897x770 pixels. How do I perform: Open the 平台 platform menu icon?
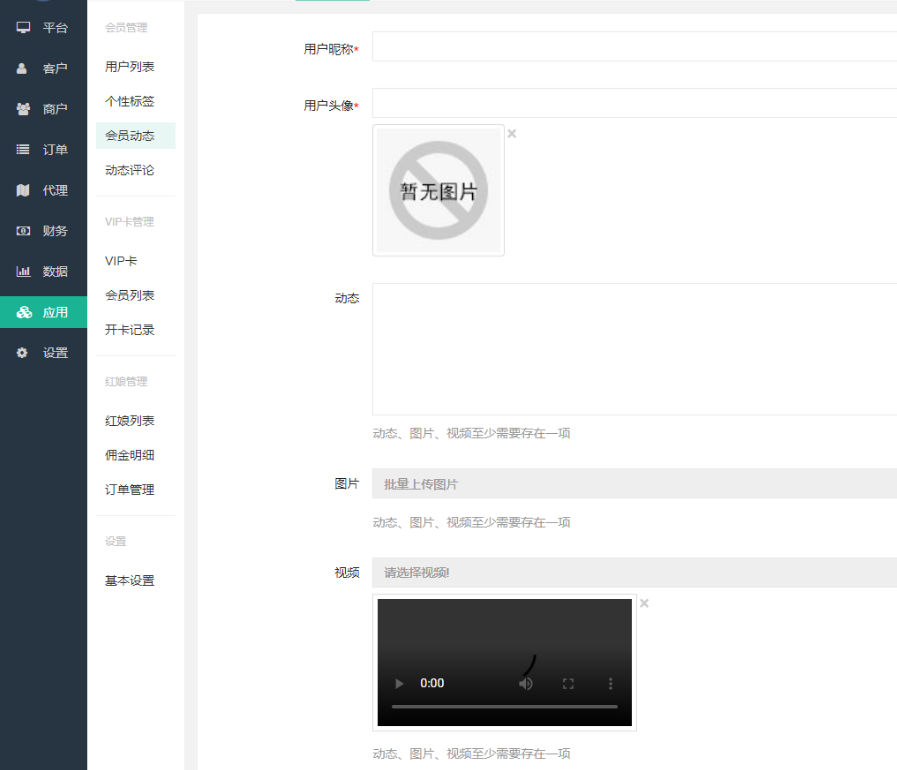23,27
